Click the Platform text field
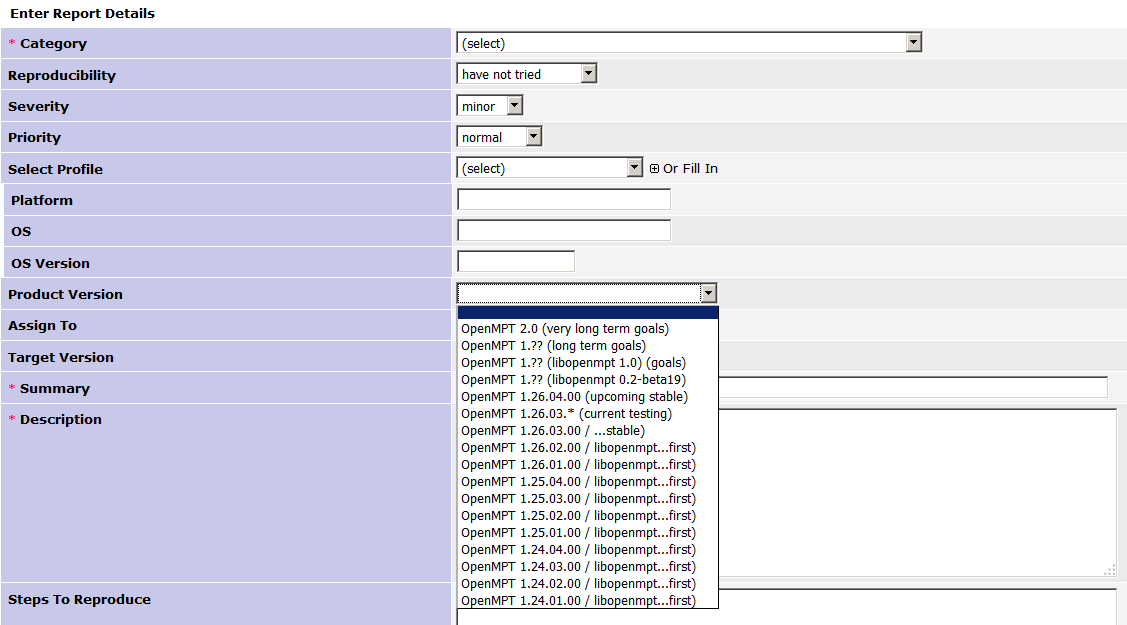The image size is (1127, 625). pyautogui.click(x=563, y=200)
